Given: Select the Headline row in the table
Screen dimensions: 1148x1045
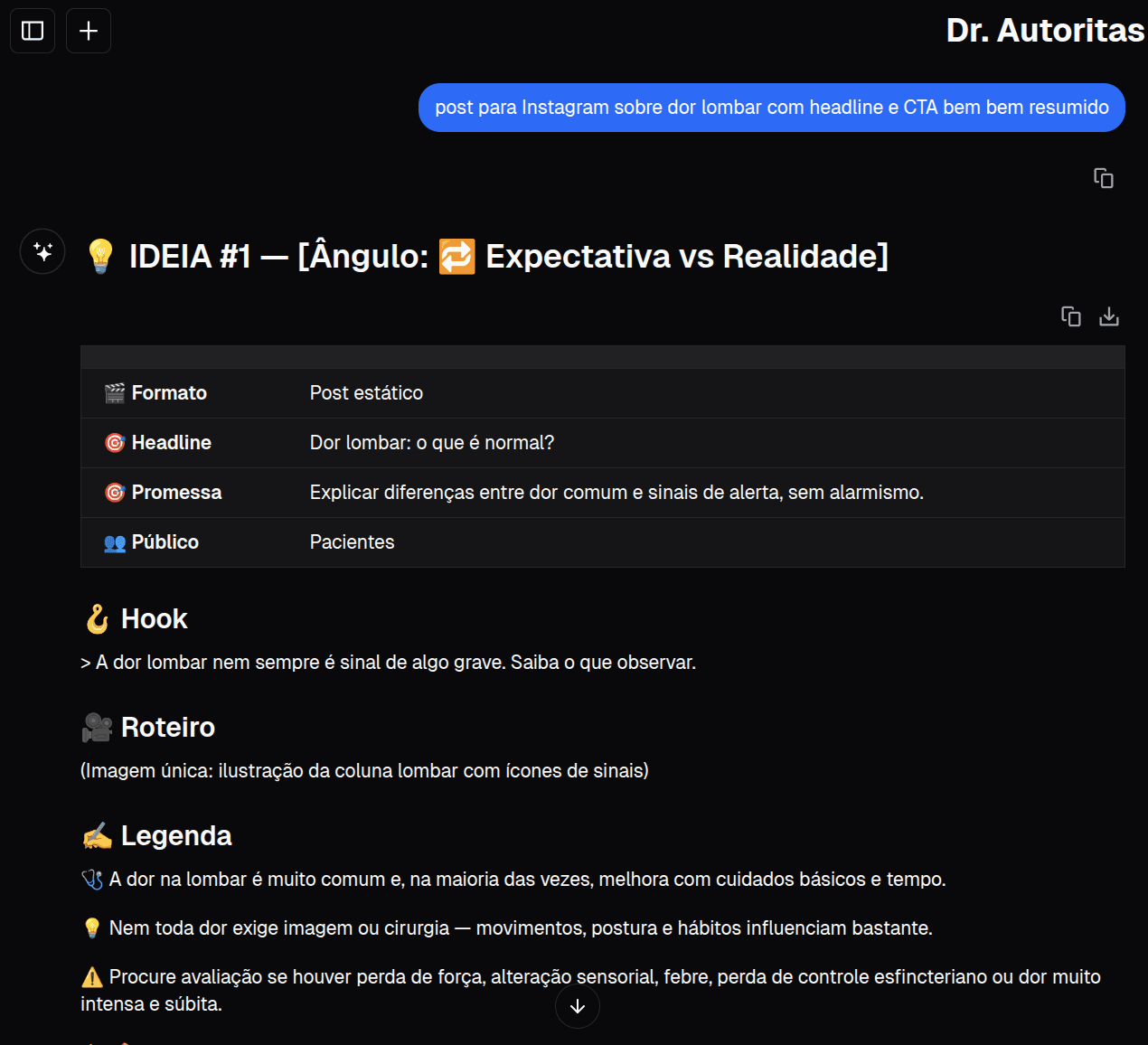Looking at the screenshot, I should tap(432, 442).
